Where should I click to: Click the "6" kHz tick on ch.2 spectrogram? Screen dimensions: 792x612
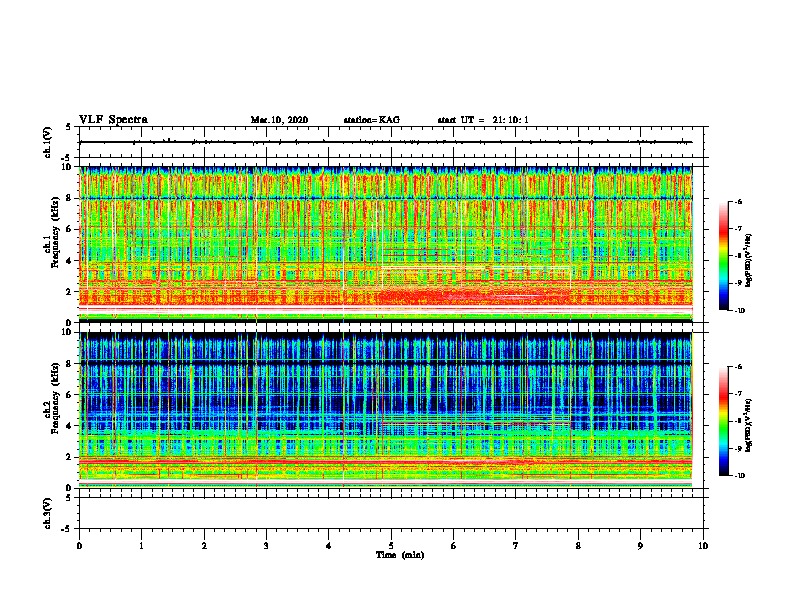(69, 395)
